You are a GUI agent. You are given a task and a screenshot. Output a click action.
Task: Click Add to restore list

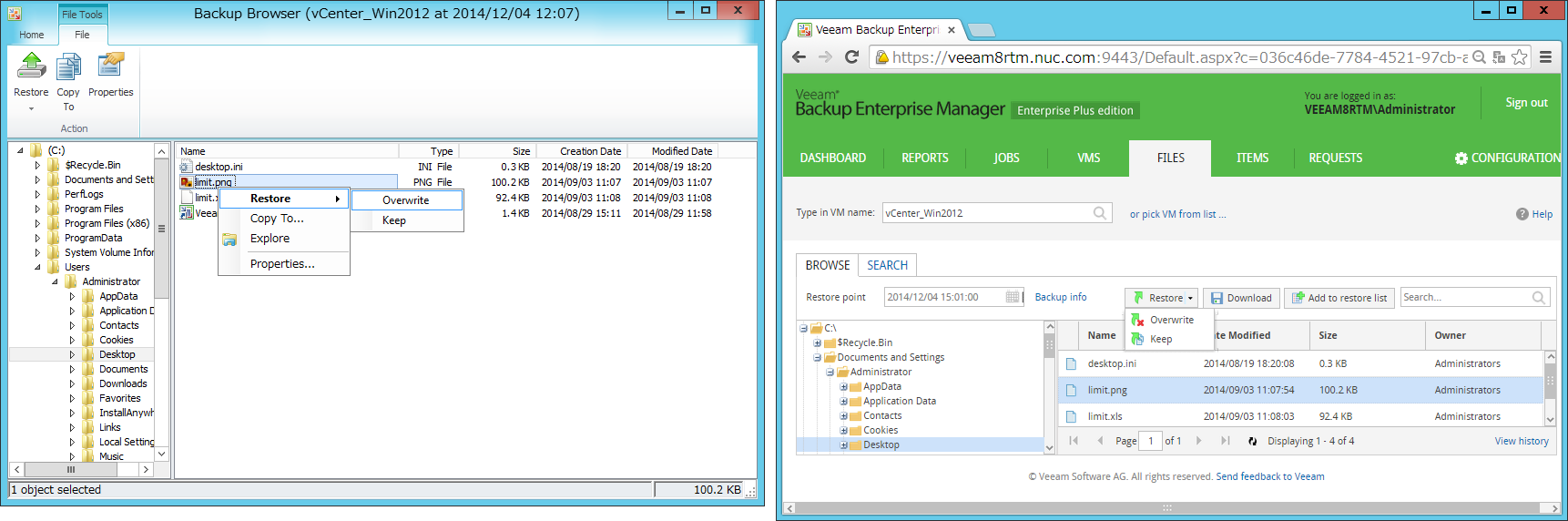click(1339, 298)
